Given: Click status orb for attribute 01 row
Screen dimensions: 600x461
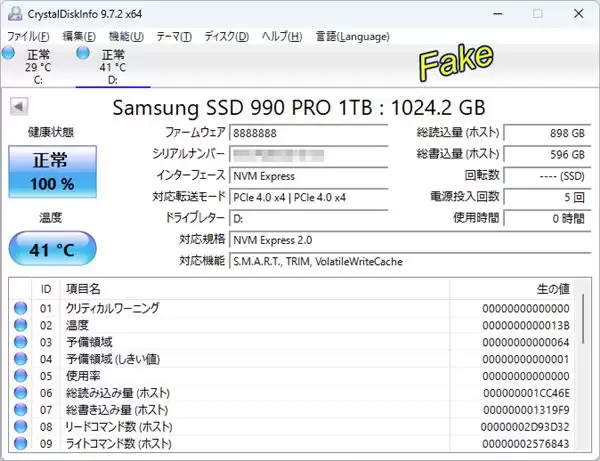Looking at the screenshot, I should (20, 309).
